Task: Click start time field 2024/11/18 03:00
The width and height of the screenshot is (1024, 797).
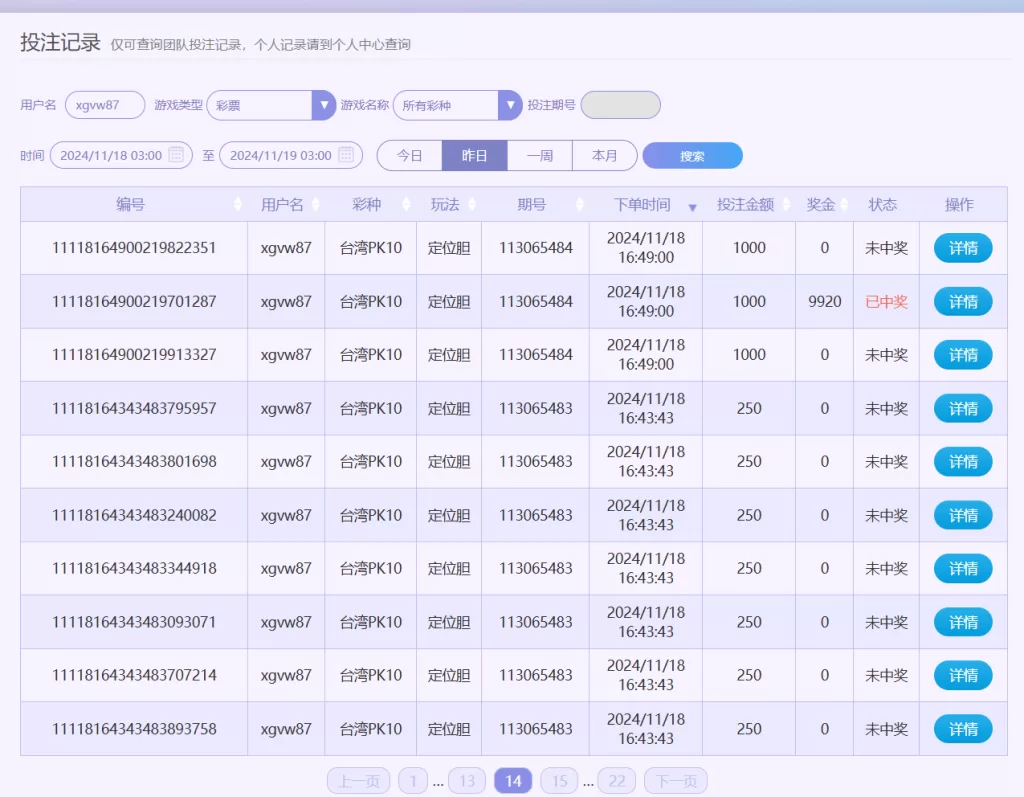Action: point(121,155)
